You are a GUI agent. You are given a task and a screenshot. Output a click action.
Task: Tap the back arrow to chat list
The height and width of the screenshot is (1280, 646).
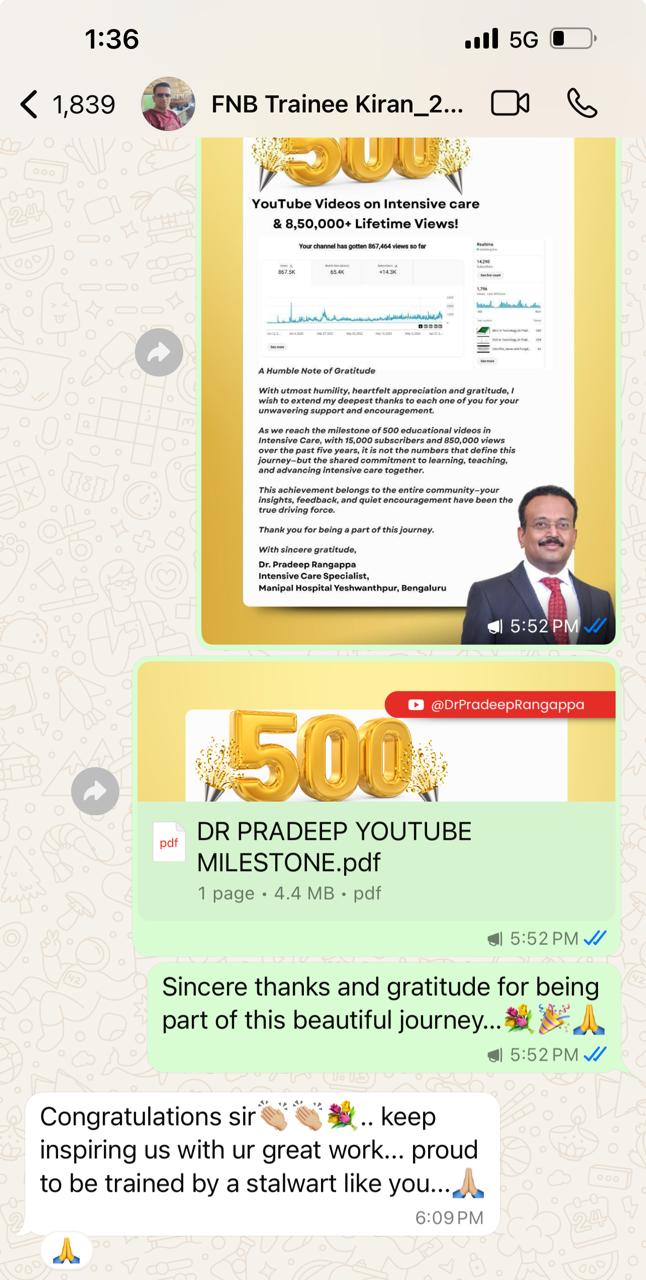[x=29, y=104]
